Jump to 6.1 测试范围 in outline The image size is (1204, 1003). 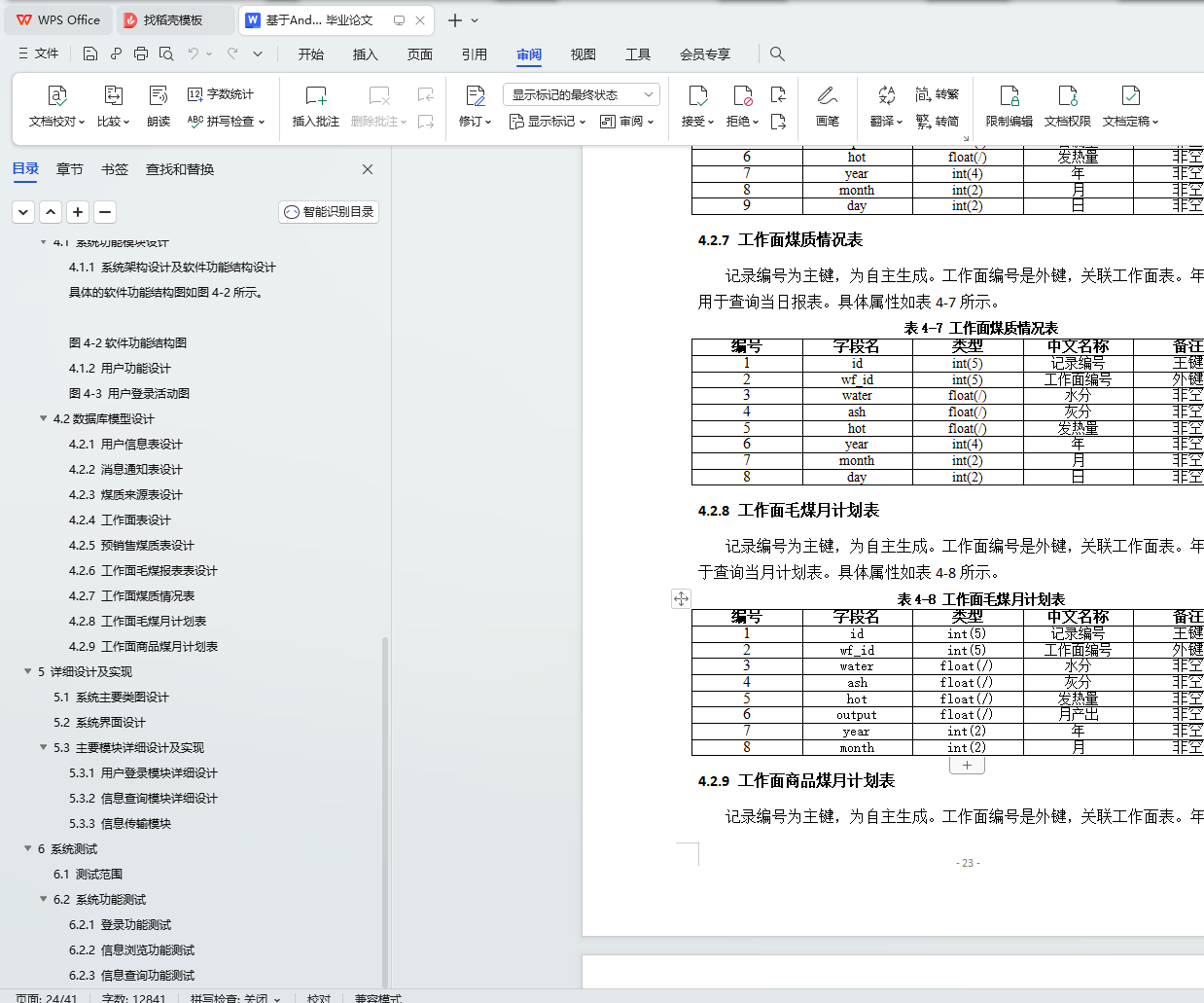click(x=88, y=874)
